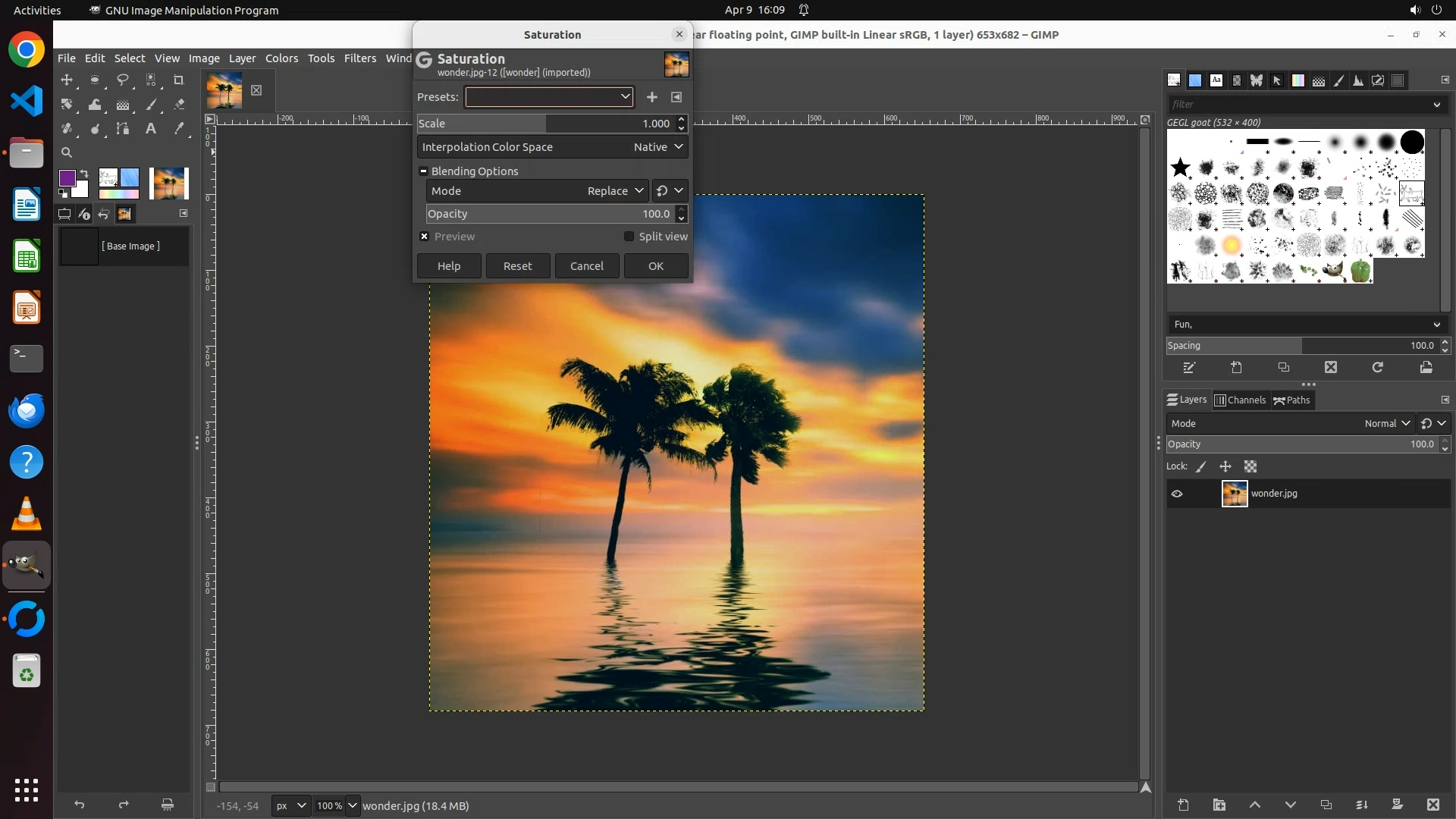Select the Color Picker eyedropper tool
Screen dimensions: 1456x819
[x=179, y=129]
